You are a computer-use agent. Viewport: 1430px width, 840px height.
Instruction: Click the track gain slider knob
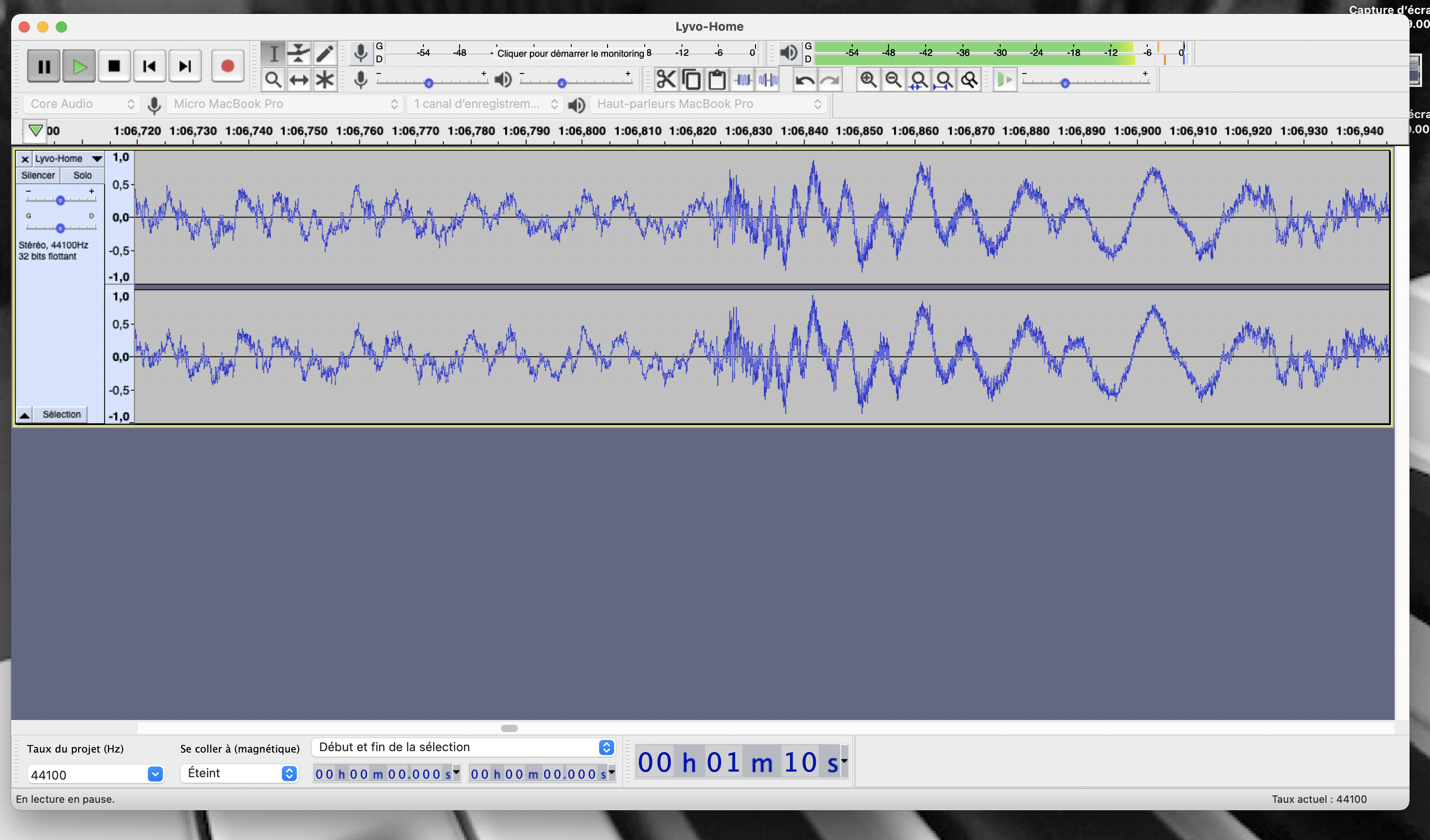point(60,200)
